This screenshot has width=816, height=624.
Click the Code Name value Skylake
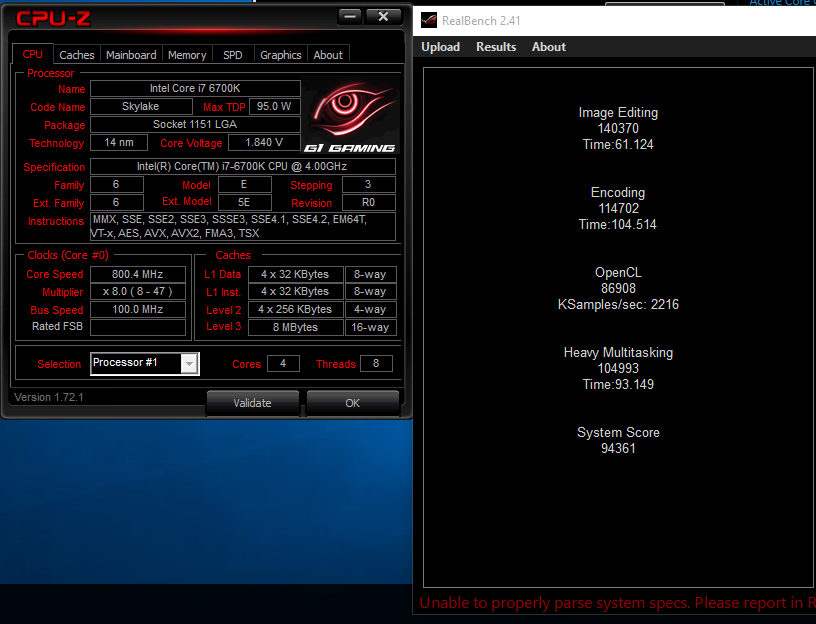141,107
